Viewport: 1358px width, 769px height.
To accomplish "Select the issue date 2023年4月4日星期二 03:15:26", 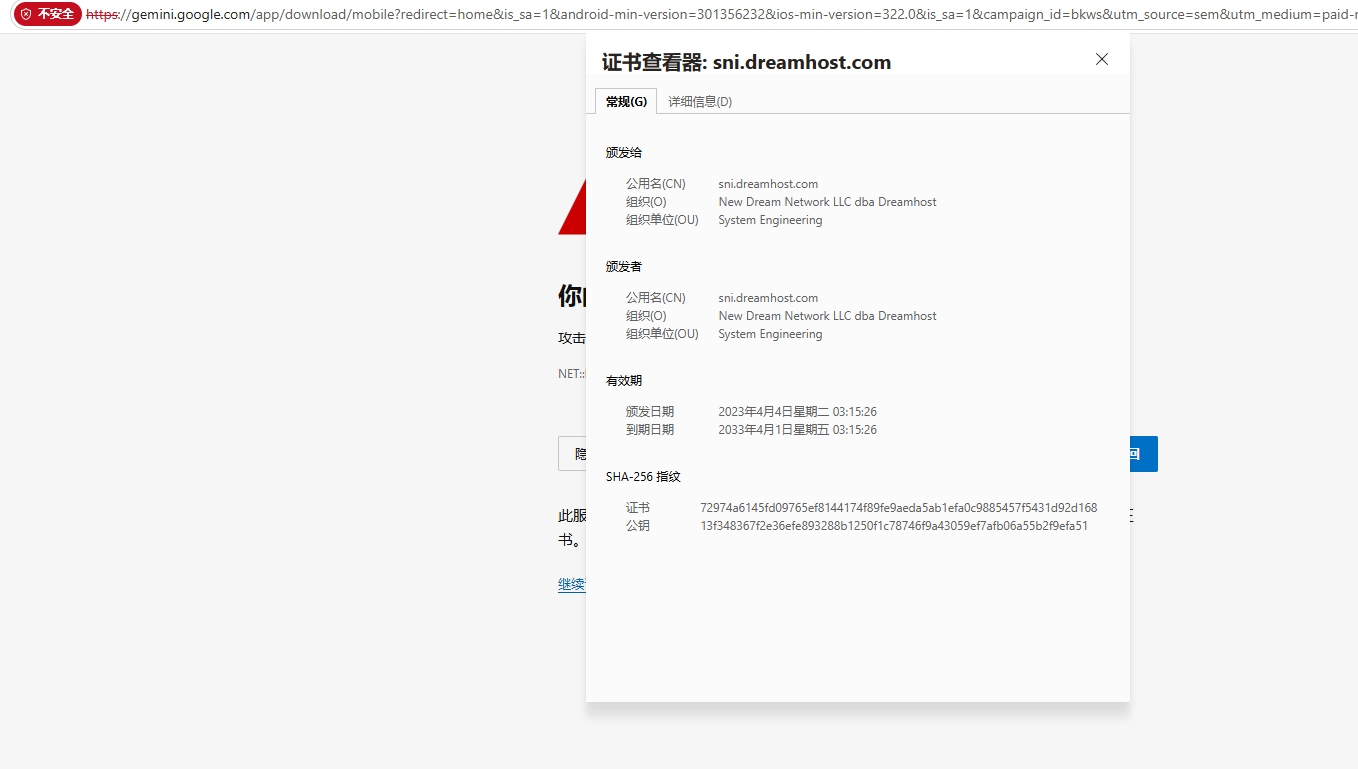I will pos(797,412).
